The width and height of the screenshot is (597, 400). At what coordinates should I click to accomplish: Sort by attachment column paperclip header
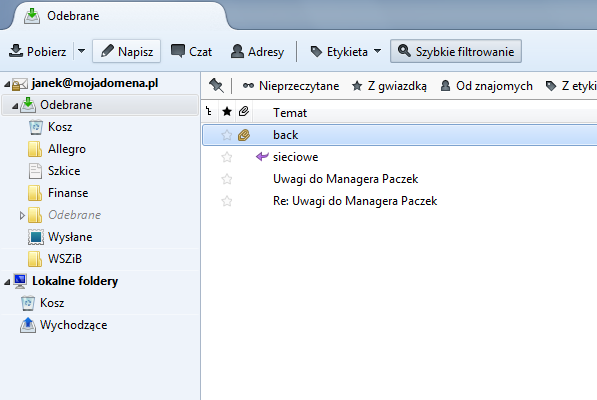[x=244, y=112]
